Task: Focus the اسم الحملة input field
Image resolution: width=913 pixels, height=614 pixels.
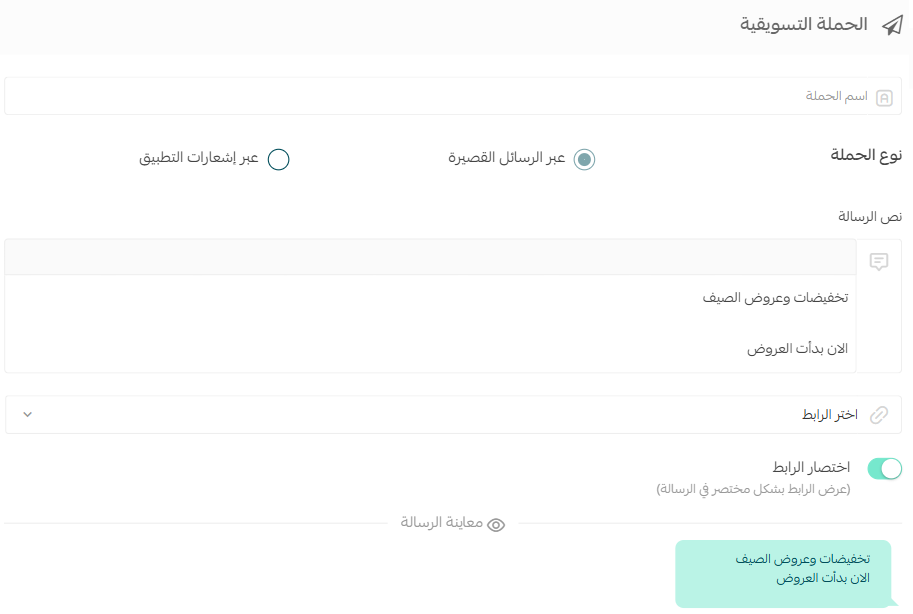Action: [453, 96]
